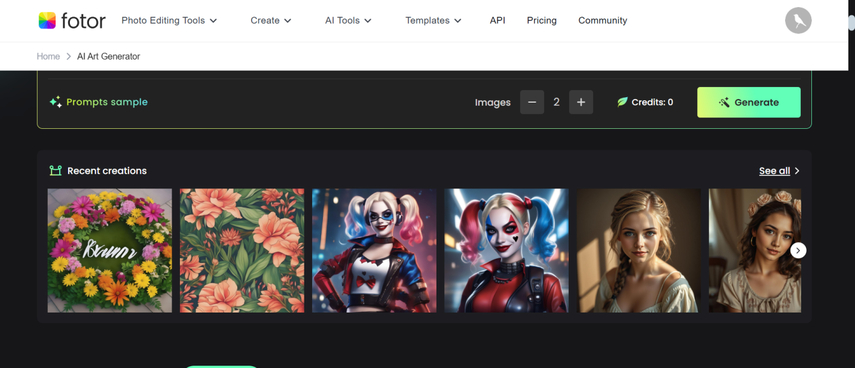
Task: Open the blonde braided girl portrait
Action: (x=639, y=251)
